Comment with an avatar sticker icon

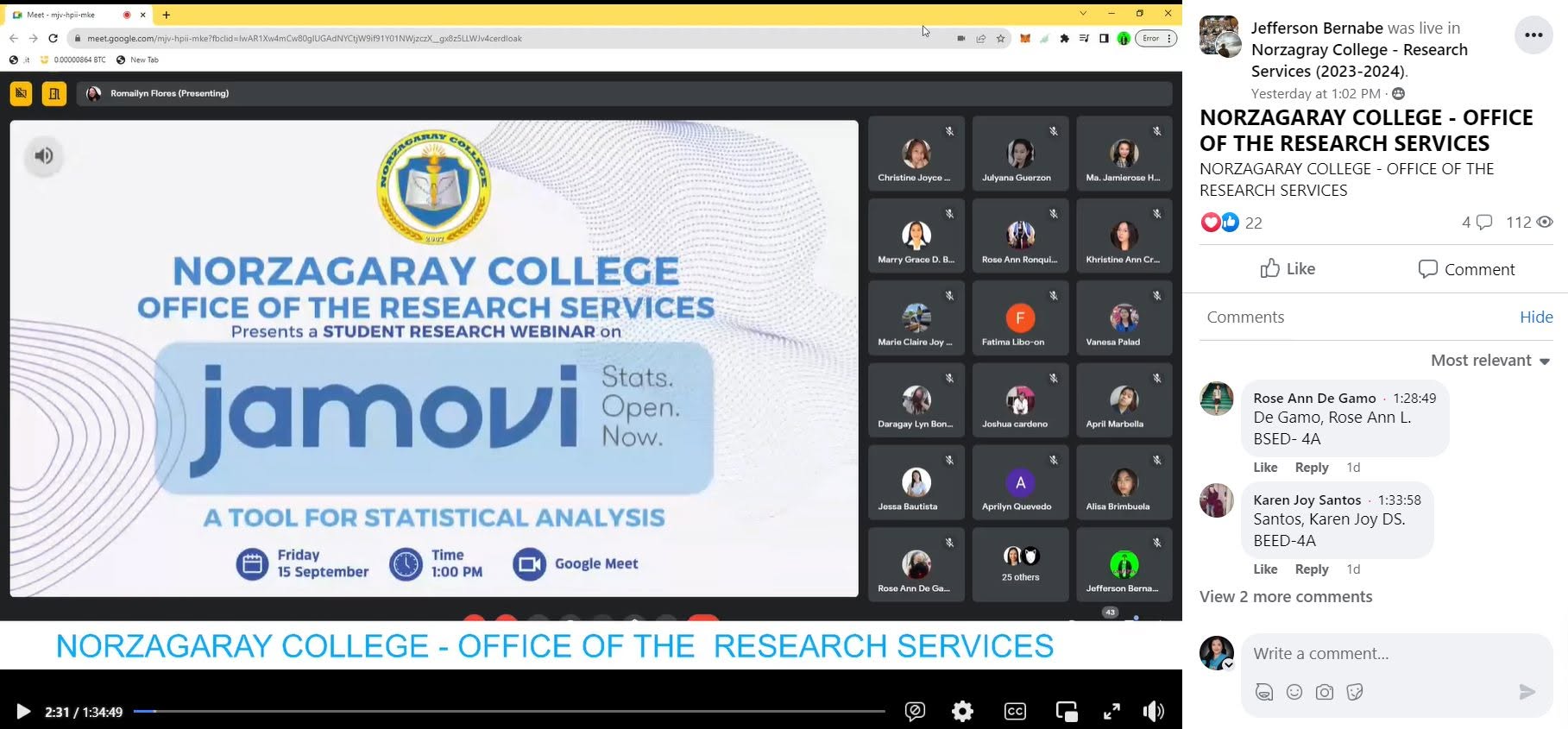click(x=1264, y=692)
